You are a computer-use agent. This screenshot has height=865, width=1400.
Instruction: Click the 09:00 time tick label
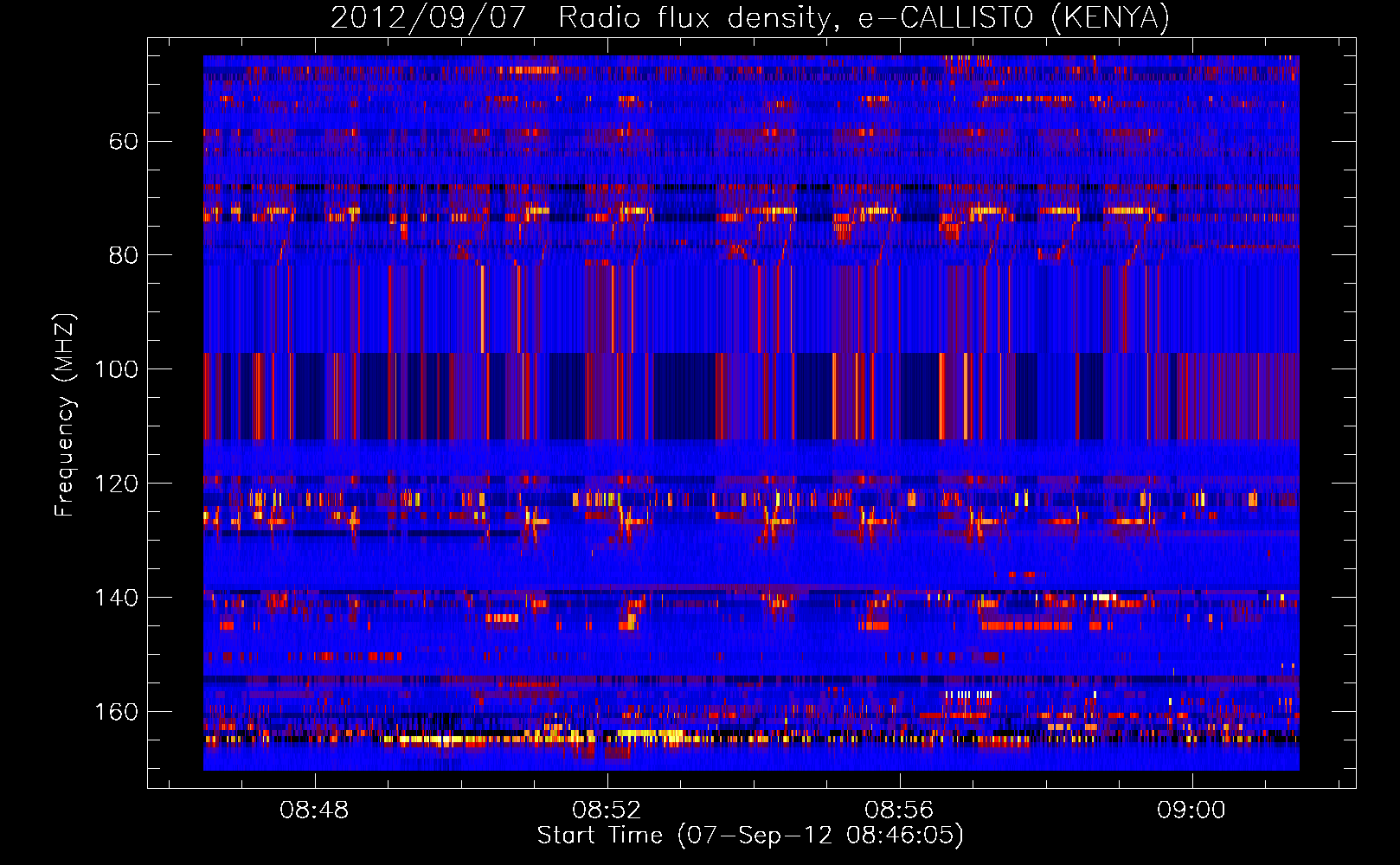[x=1191, y=810]
